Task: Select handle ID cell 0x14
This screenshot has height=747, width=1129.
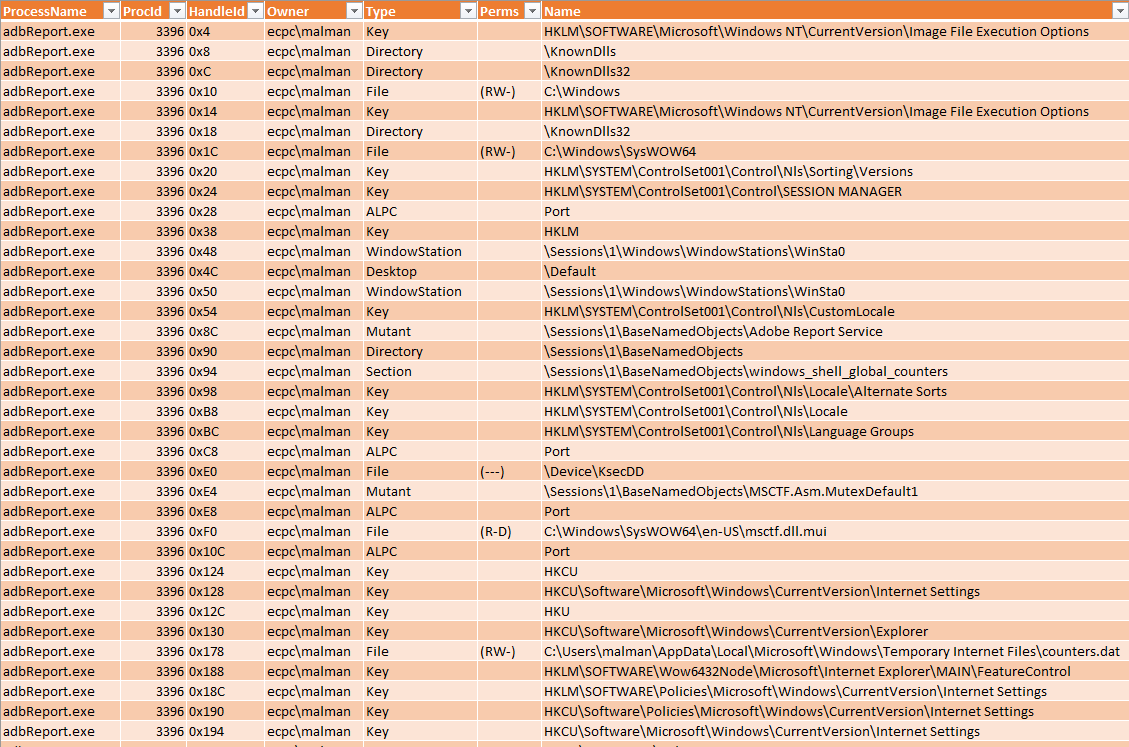Action: click(x=225, y=112)
